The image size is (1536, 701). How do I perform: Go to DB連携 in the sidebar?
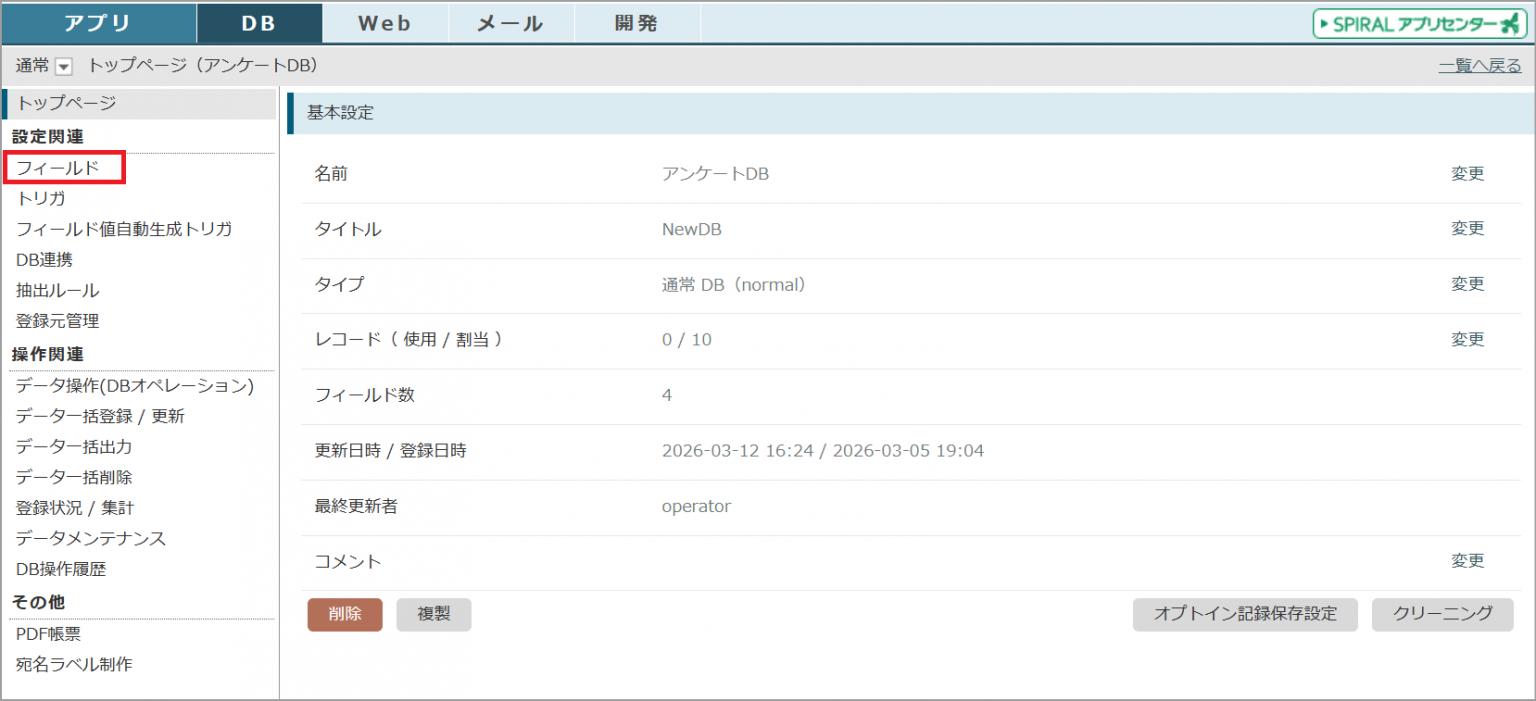pyautogui.click(x=44, y=260)
